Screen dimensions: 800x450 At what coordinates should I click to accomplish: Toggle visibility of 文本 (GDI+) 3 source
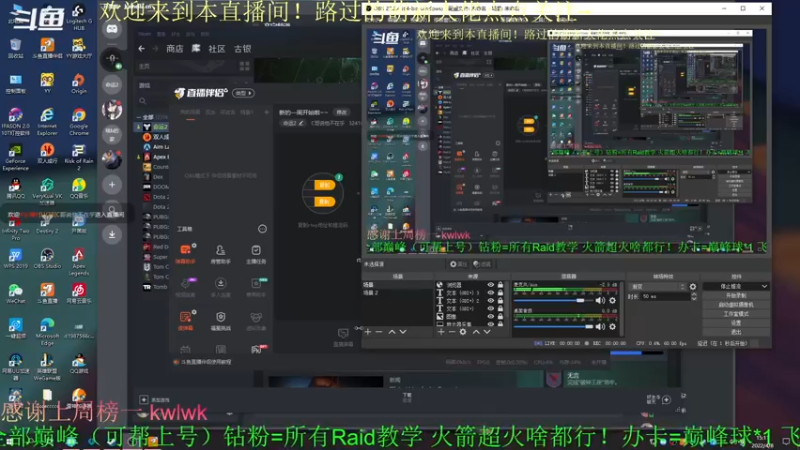click(x=491, y=293)
